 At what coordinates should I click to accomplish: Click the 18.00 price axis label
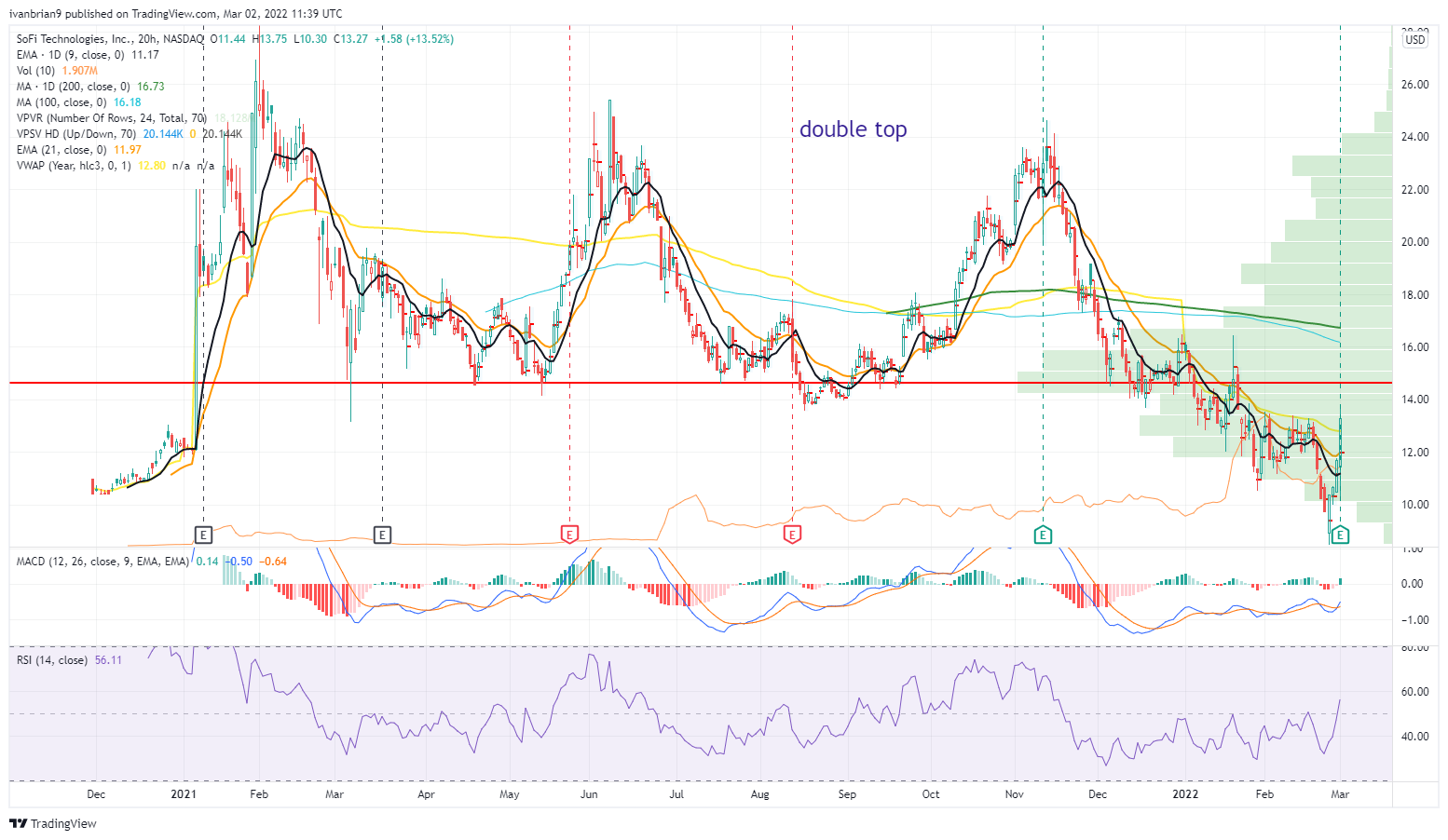point(1415,295)
